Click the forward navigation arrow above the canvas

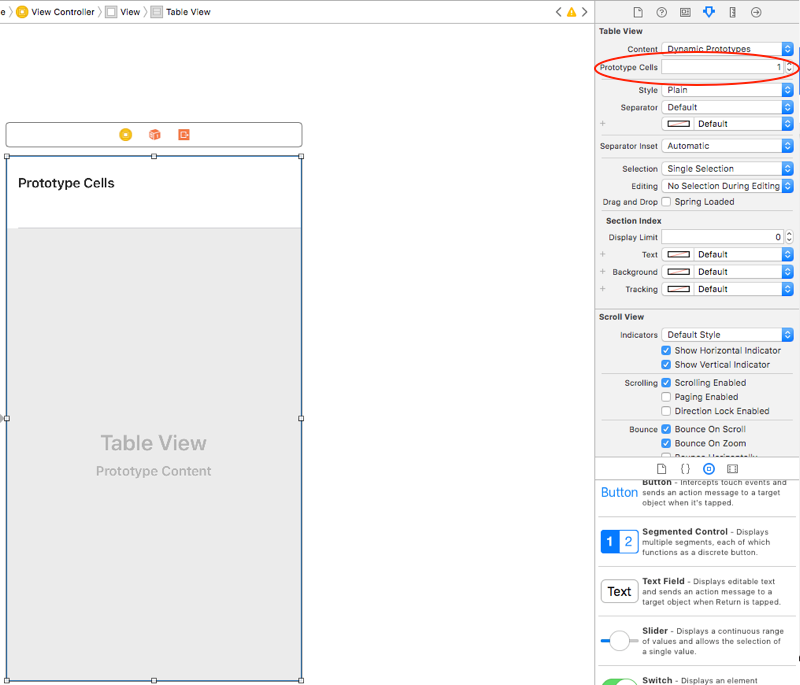pos(583,11)
